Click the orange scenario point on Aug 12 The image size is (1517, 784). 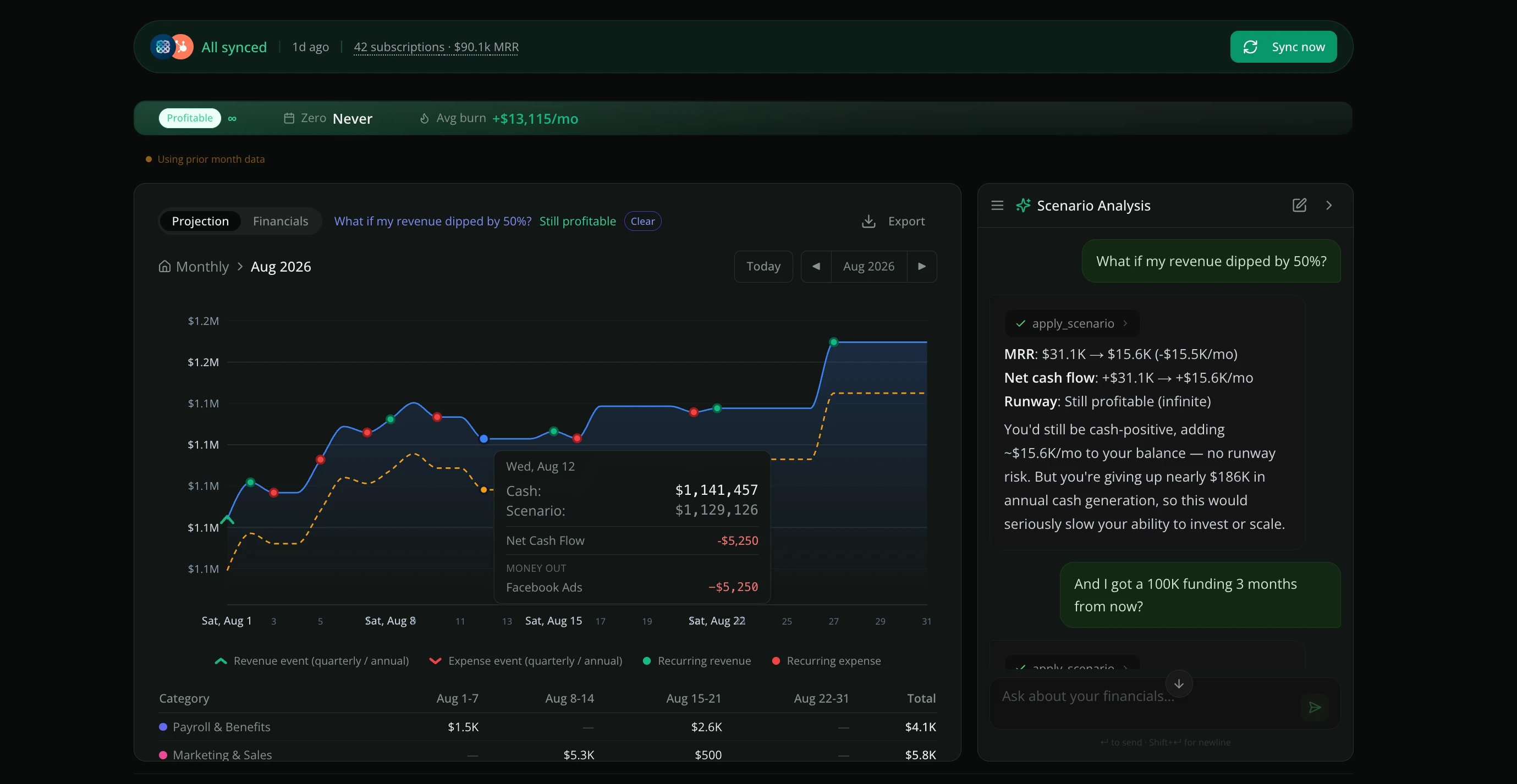[483, 490]
